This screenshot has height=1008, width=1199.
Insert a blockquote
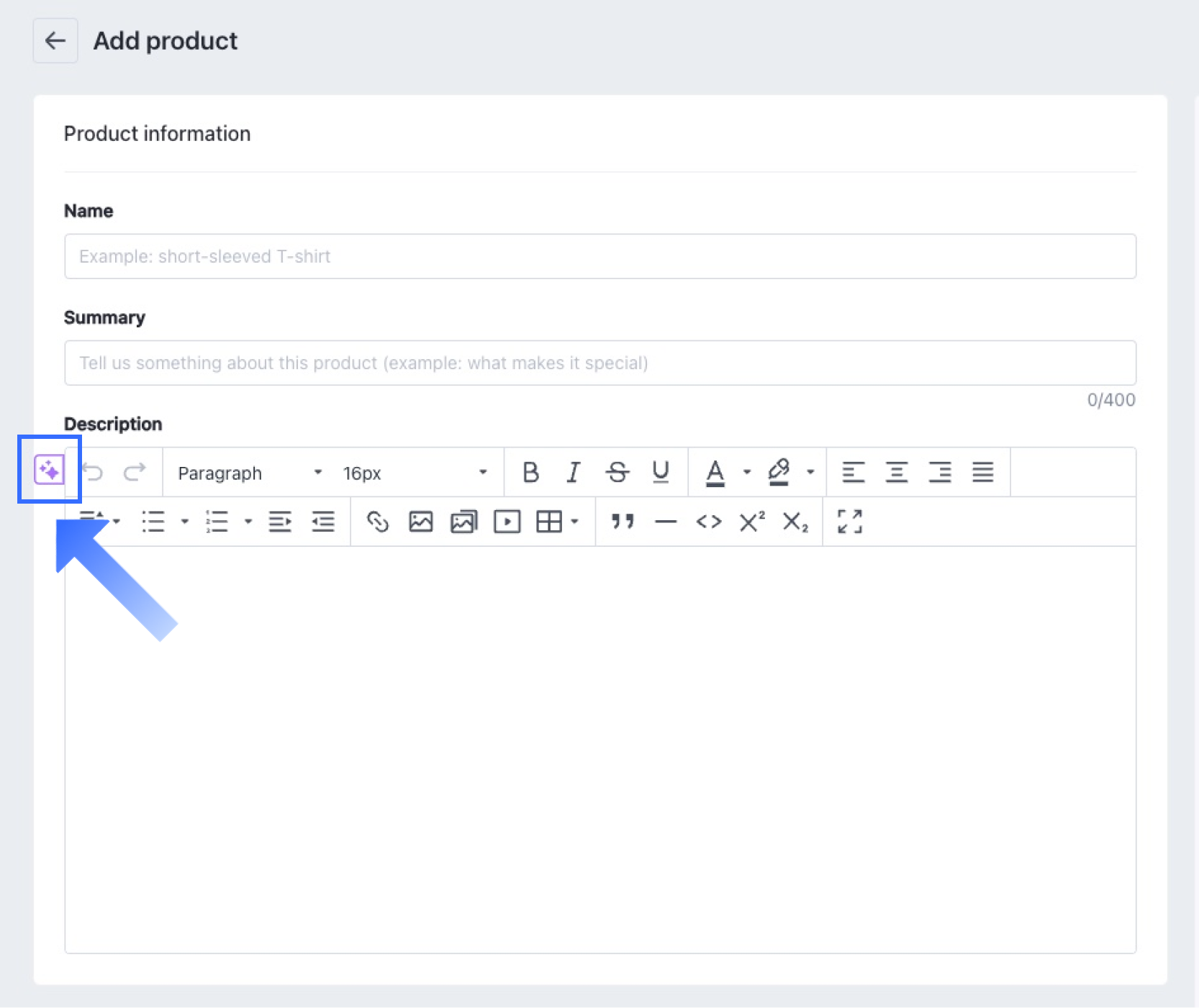623,522
